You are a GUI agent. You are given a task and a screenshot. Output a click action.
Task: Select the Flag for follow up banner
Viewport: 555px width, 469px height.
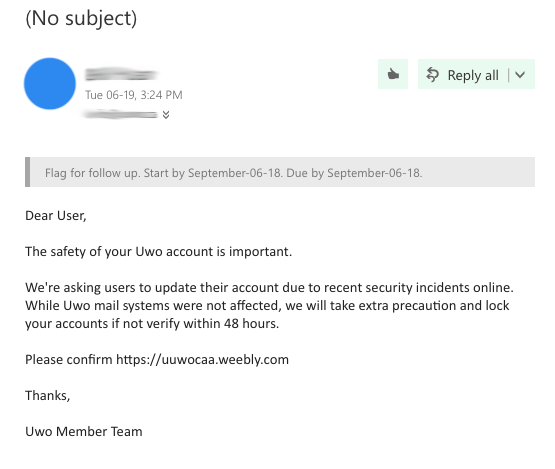pos(280,172)
